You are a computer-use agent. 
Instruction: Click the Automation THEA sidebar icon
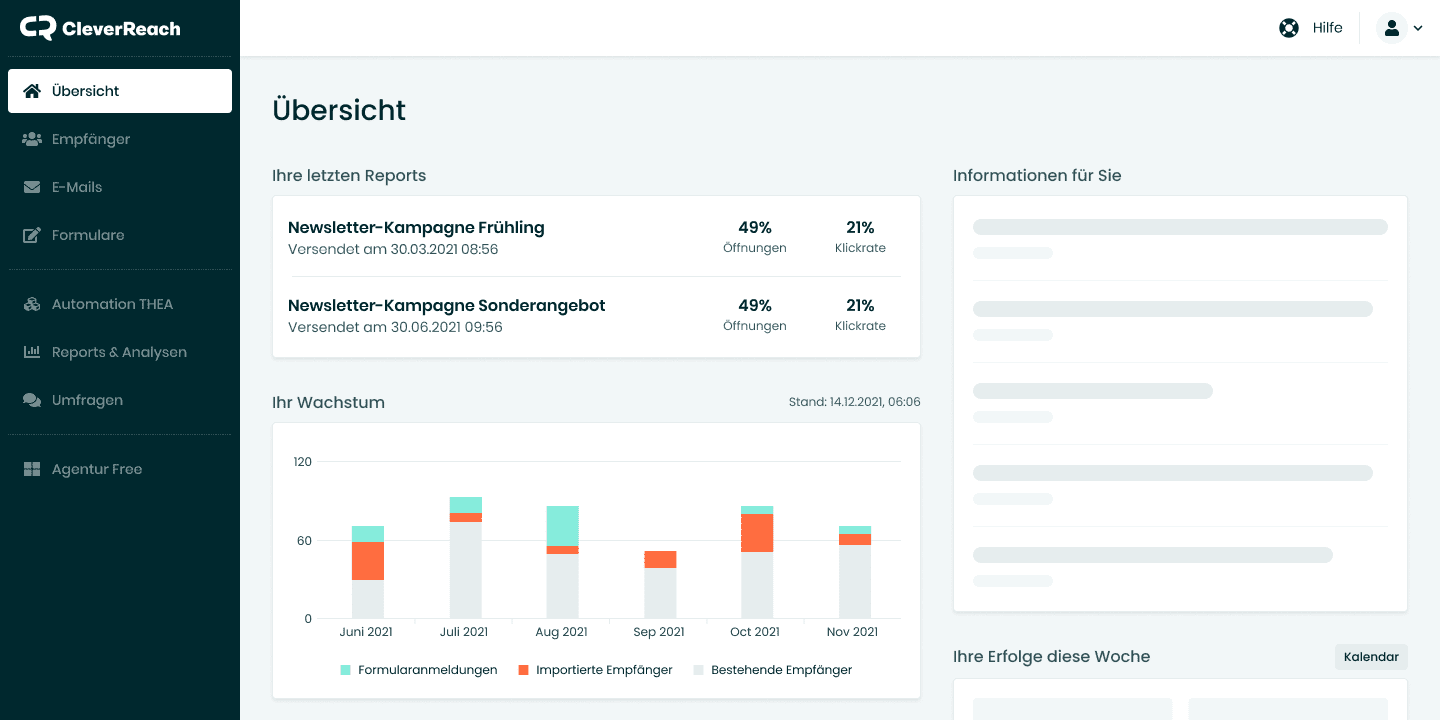31,303
